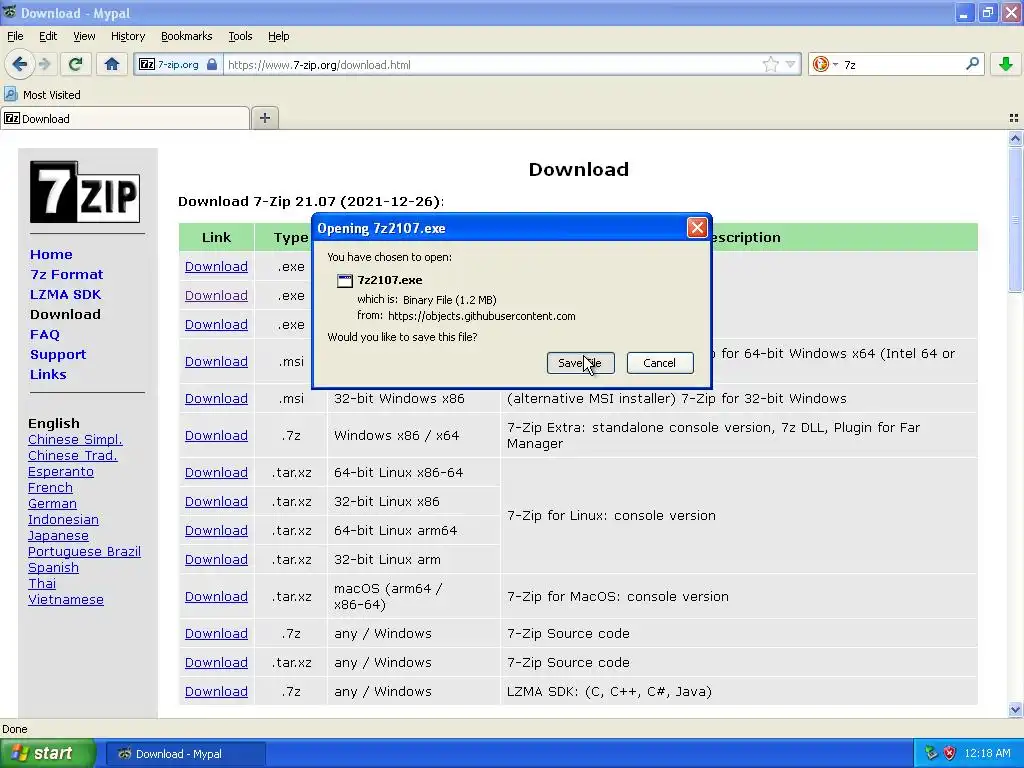Click the forward arrow button
The height and width of the screenshot is (768, 1024).
click(x=44, y=64)
